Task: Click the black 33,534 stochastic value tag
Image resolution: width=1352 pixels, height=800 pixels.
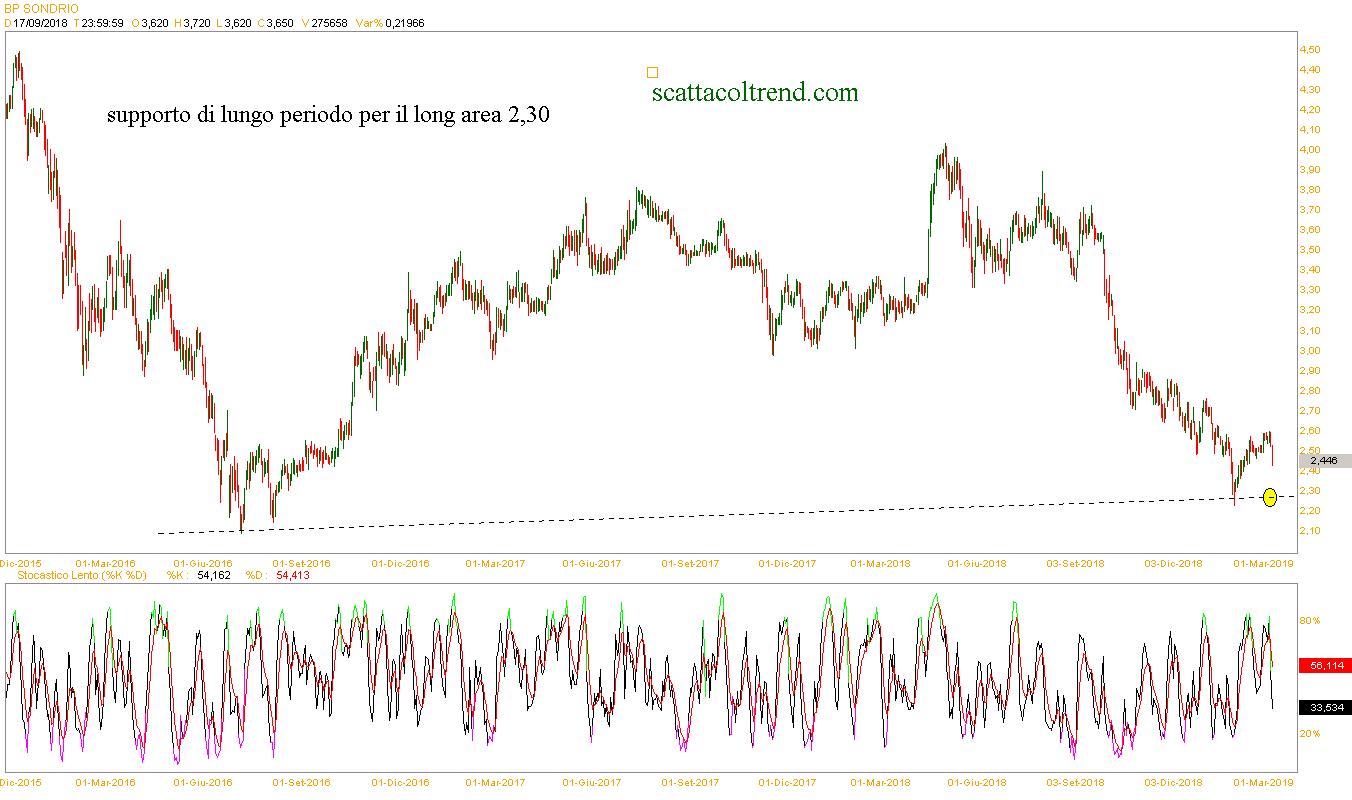Action: (x=1324, y=708)
